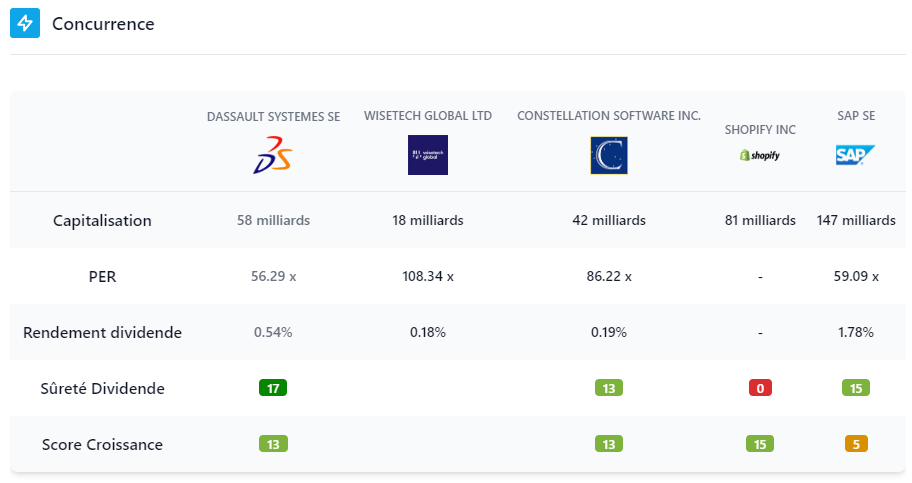Click Shopify's red dividend safety badge 0

click(760, 388)
